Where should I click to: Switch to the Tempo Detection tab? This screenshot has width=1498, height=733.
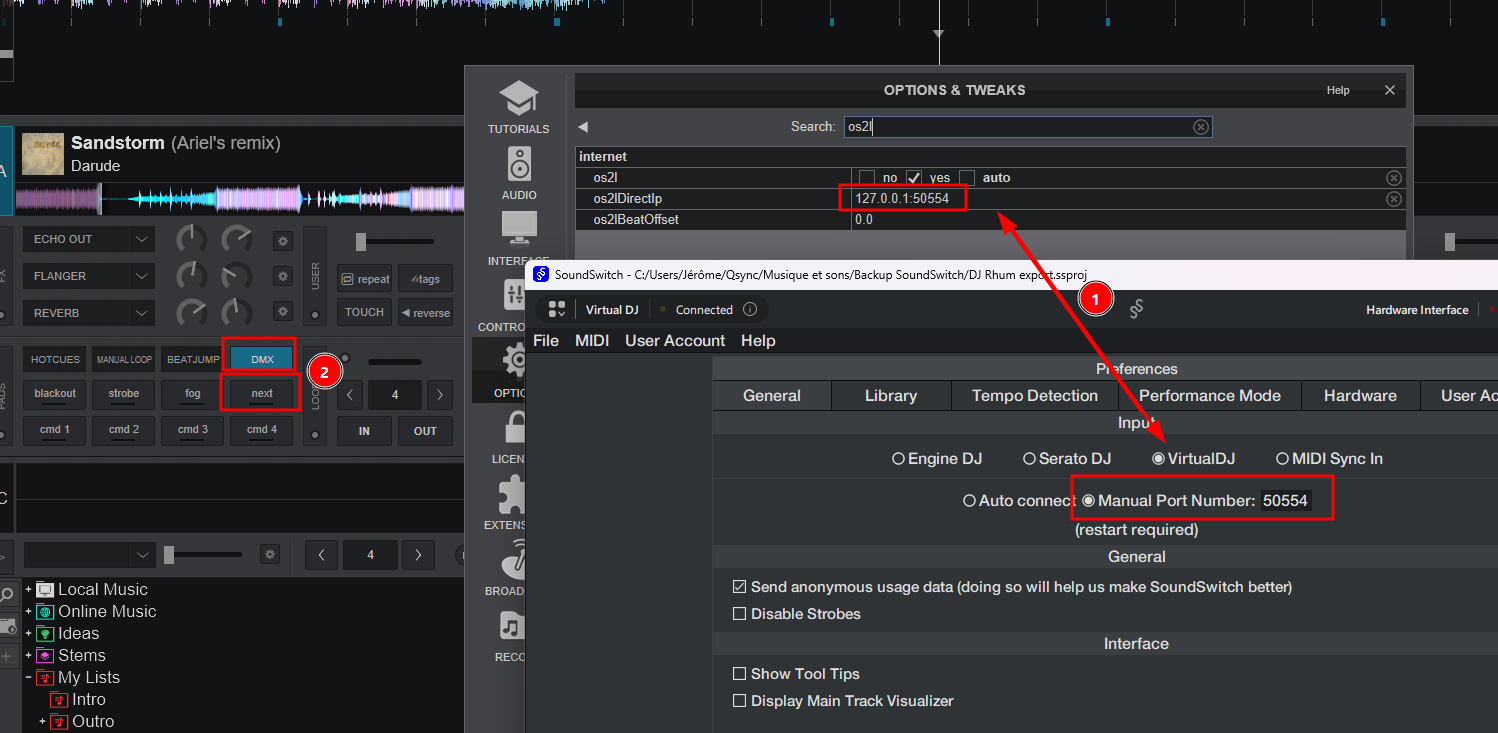1034,396
